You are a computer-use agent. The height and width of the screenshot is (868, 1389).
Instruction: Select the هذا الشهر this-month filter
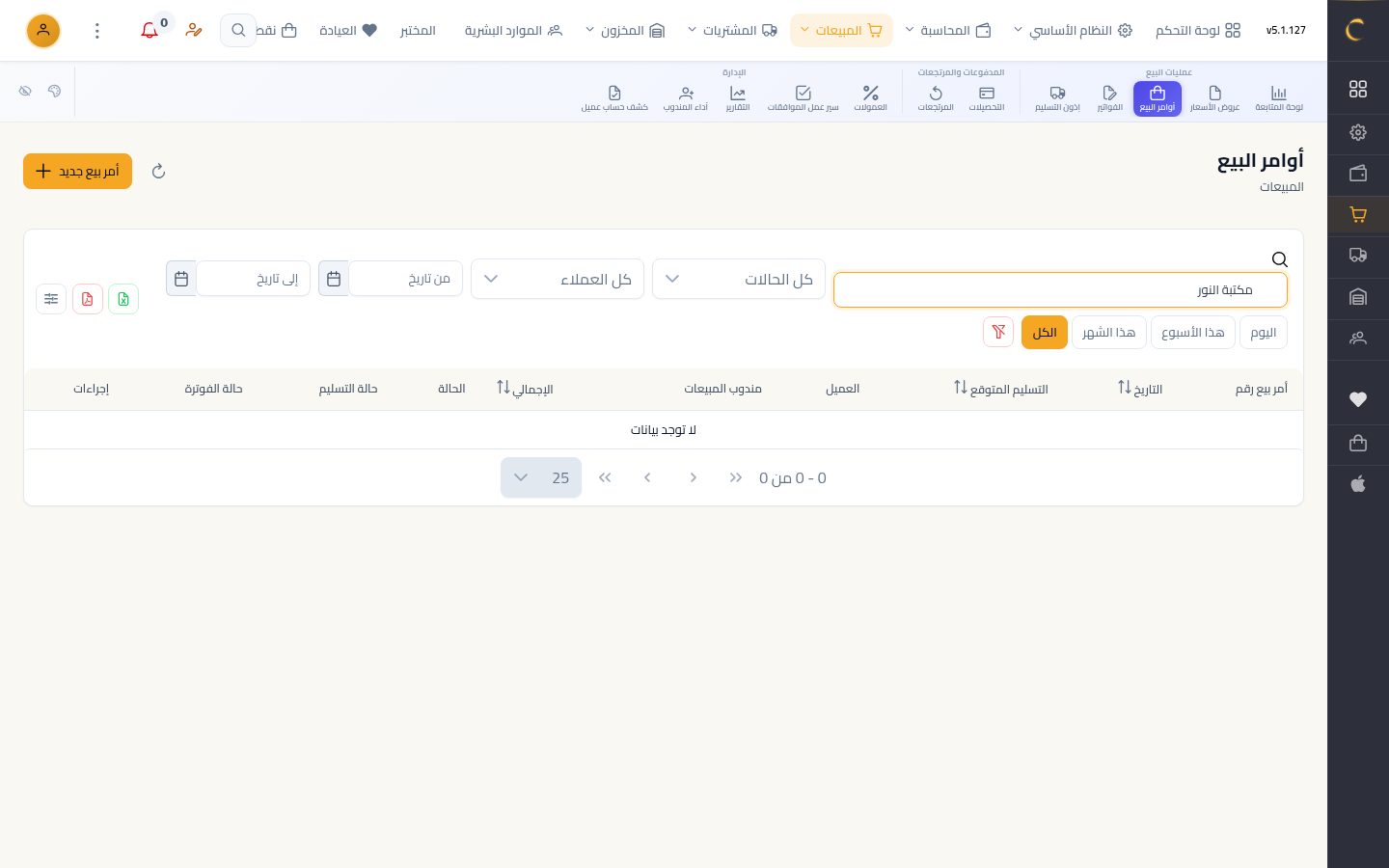[1109, 332]
